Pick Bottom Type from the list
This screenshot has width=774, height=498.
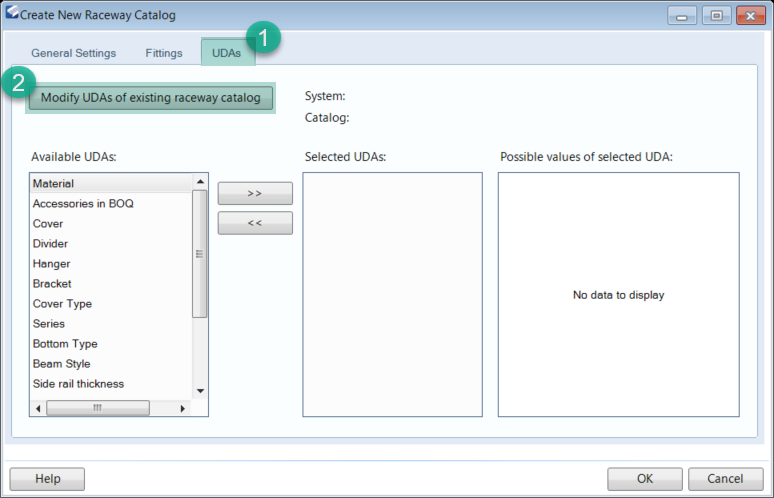point(111,344)
